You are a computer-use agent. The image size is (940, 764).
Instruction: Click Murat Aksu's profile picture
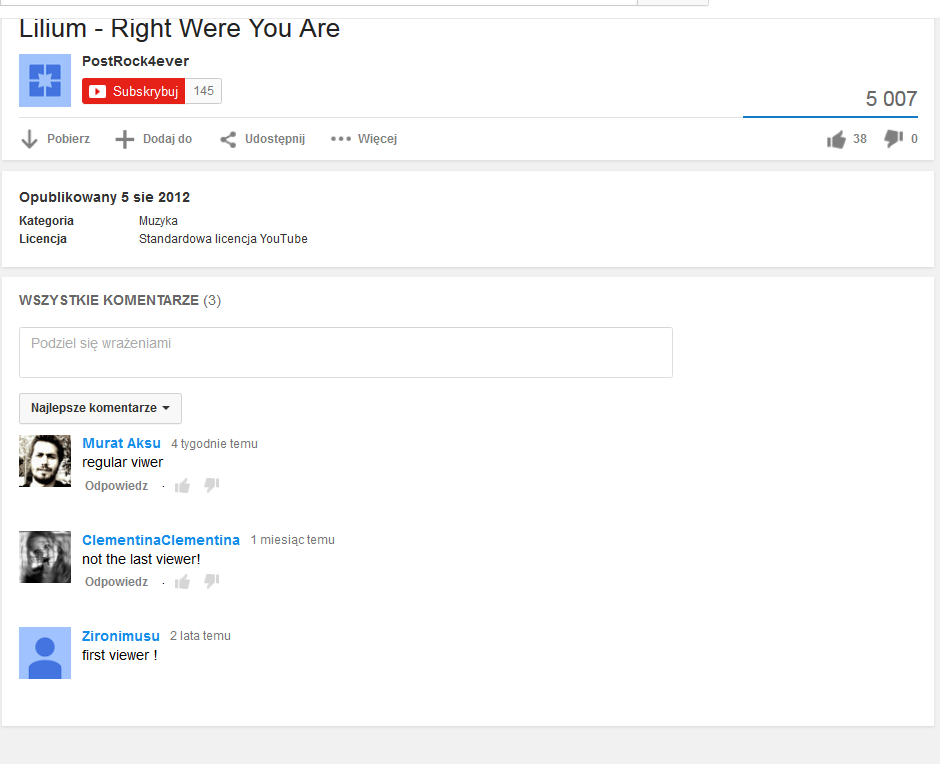point(45,461)
